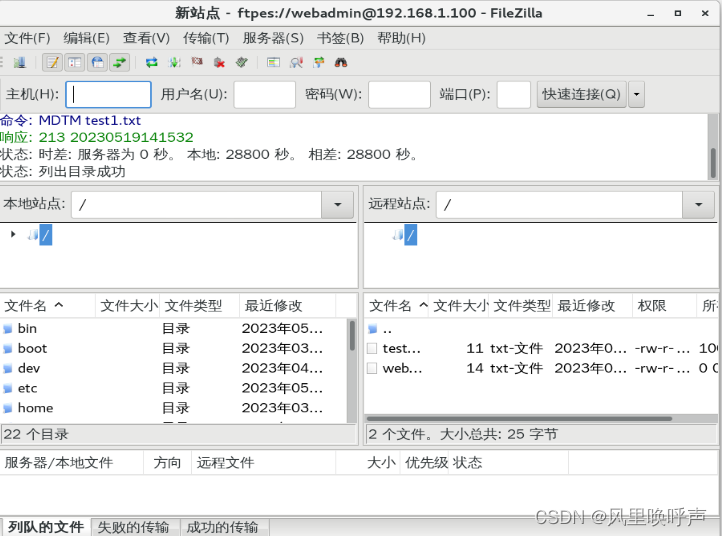The height and width of the screenshot is (536, 722).
Task: Select local boot folder
Action: pos(173,348)
